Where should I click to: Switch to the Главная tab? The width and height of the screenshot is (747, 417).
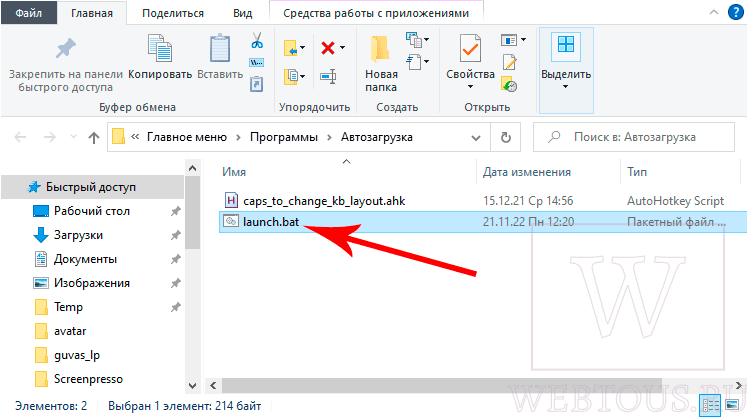[x=92, y=13]
